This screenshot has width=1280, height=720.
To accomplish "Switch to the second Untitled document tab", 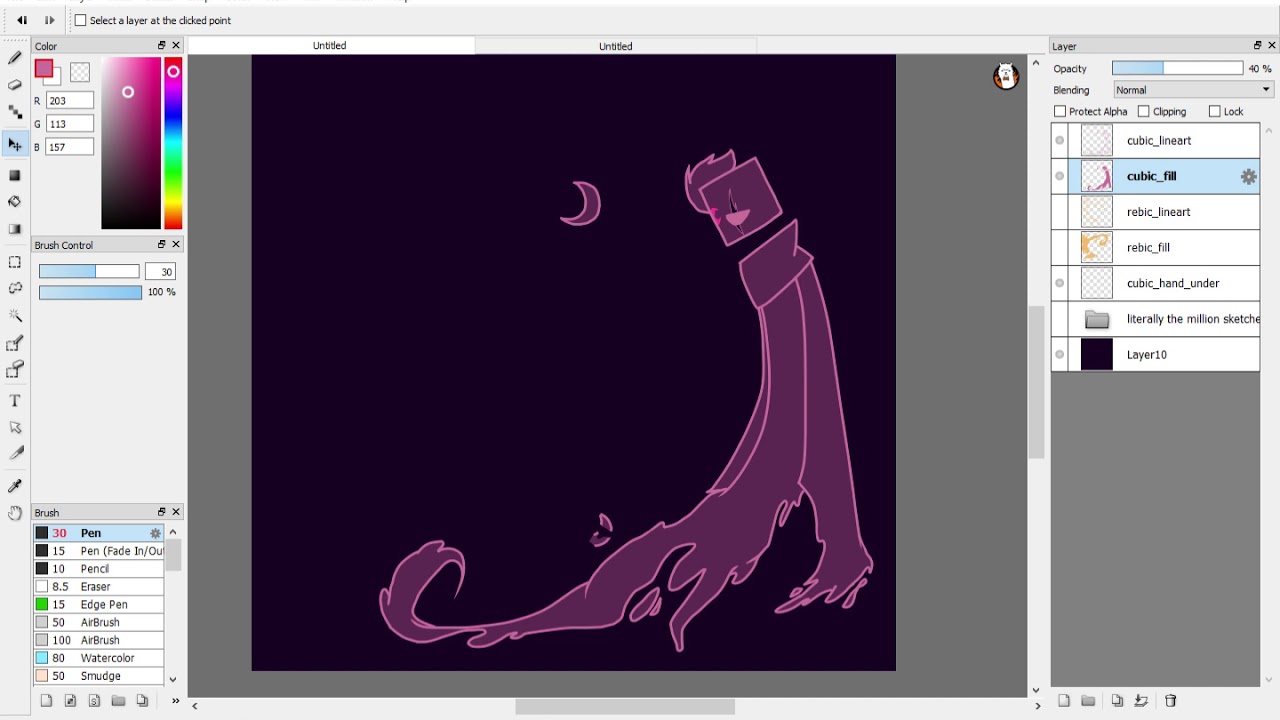I will click(x=616, y=46).
